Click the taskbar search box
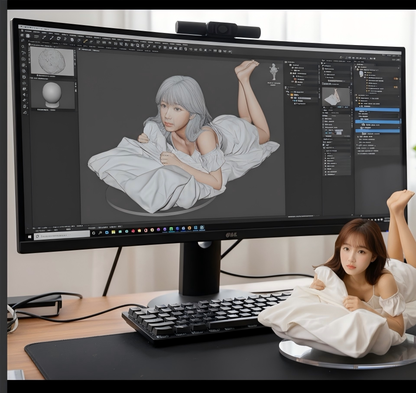 [62, 235]
